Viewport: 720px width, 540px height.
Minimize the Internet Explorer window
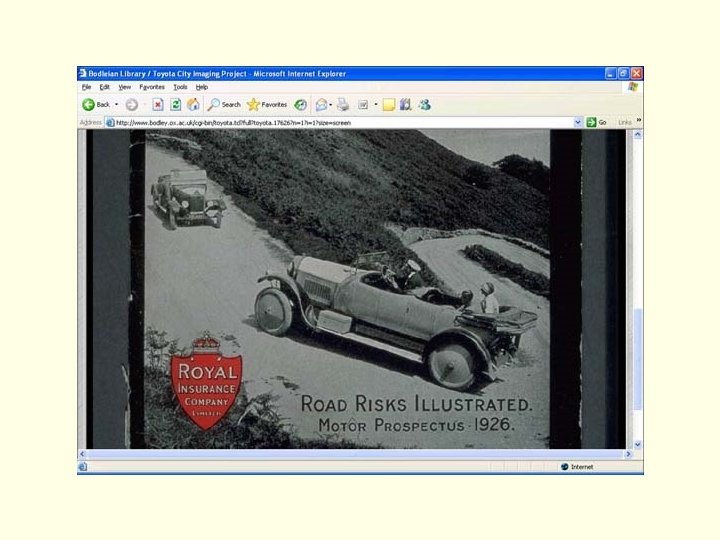(610, 73)
